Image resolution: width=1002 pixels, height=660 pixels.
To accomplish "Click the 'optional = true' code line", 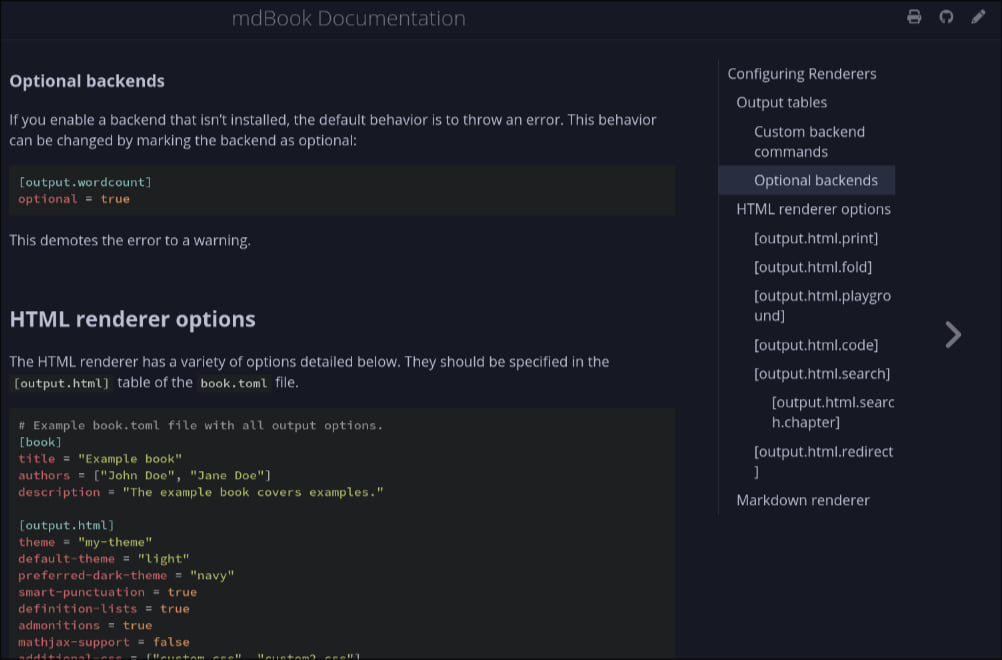I will (73, 199).
